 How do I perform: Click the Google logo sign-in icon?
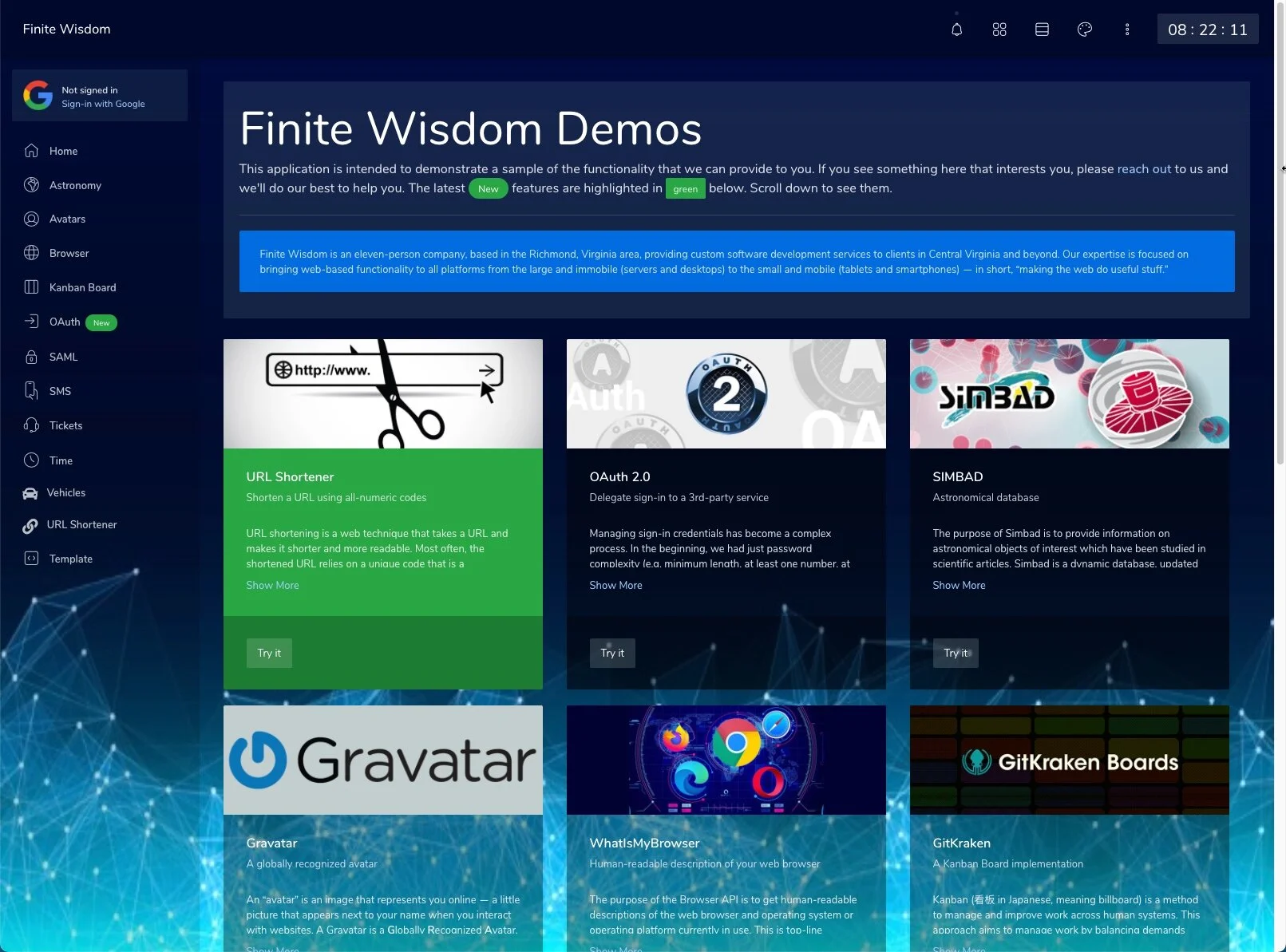38,95
